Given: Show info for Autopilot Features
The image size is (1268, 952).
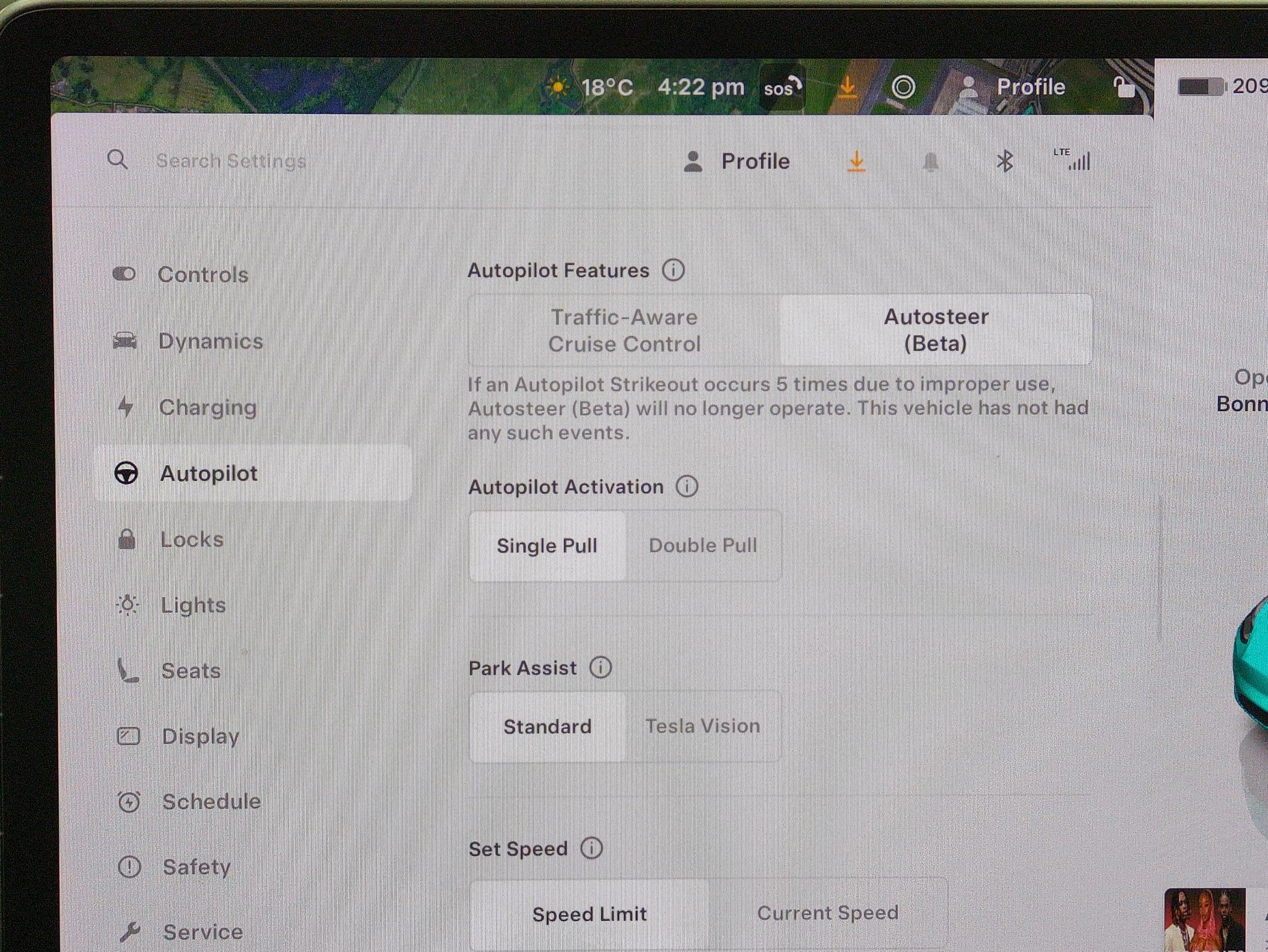Looking at the screenshot, I should coord(674,270).
